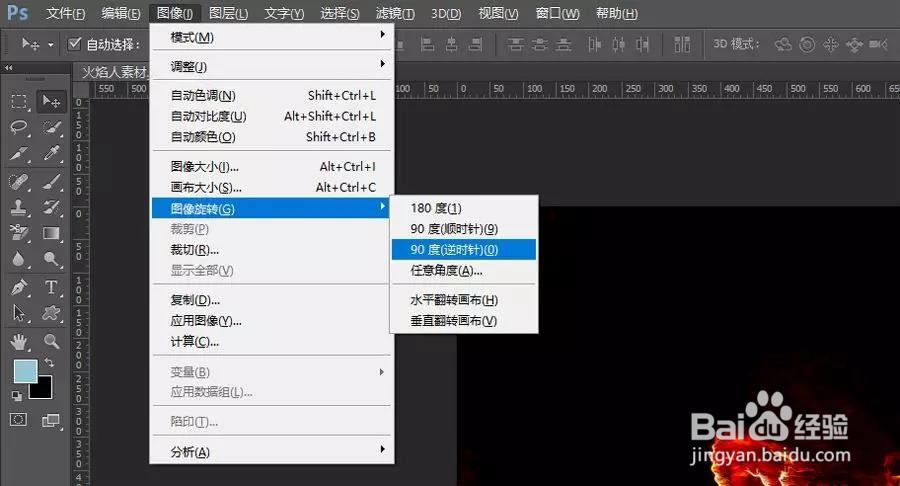Viewport: 900px width, 486px height.
Task: Open the 图层(L) menu
Action: 228,13
